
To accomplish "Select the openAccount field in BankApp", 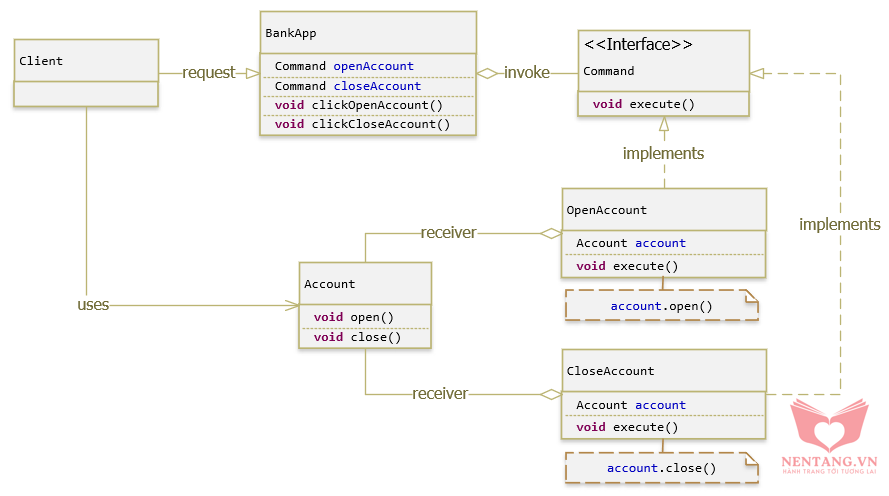I will click(373, 66).
